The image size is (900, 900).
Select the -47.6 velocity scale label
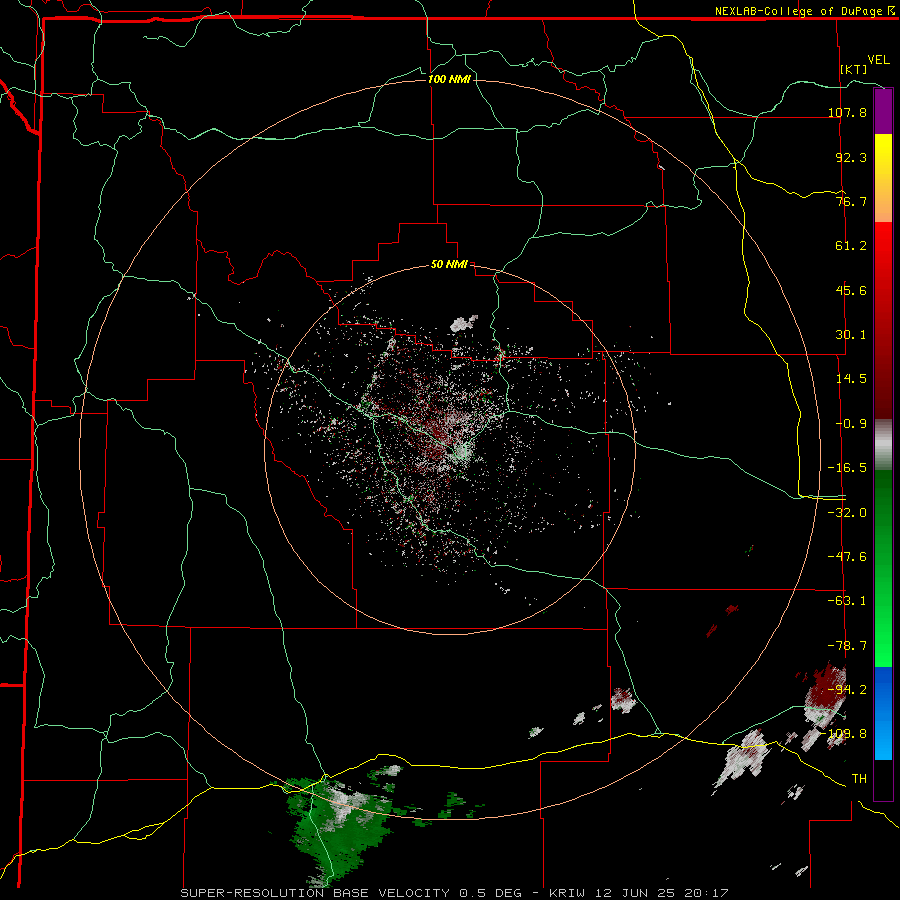(x=847, y=557)
